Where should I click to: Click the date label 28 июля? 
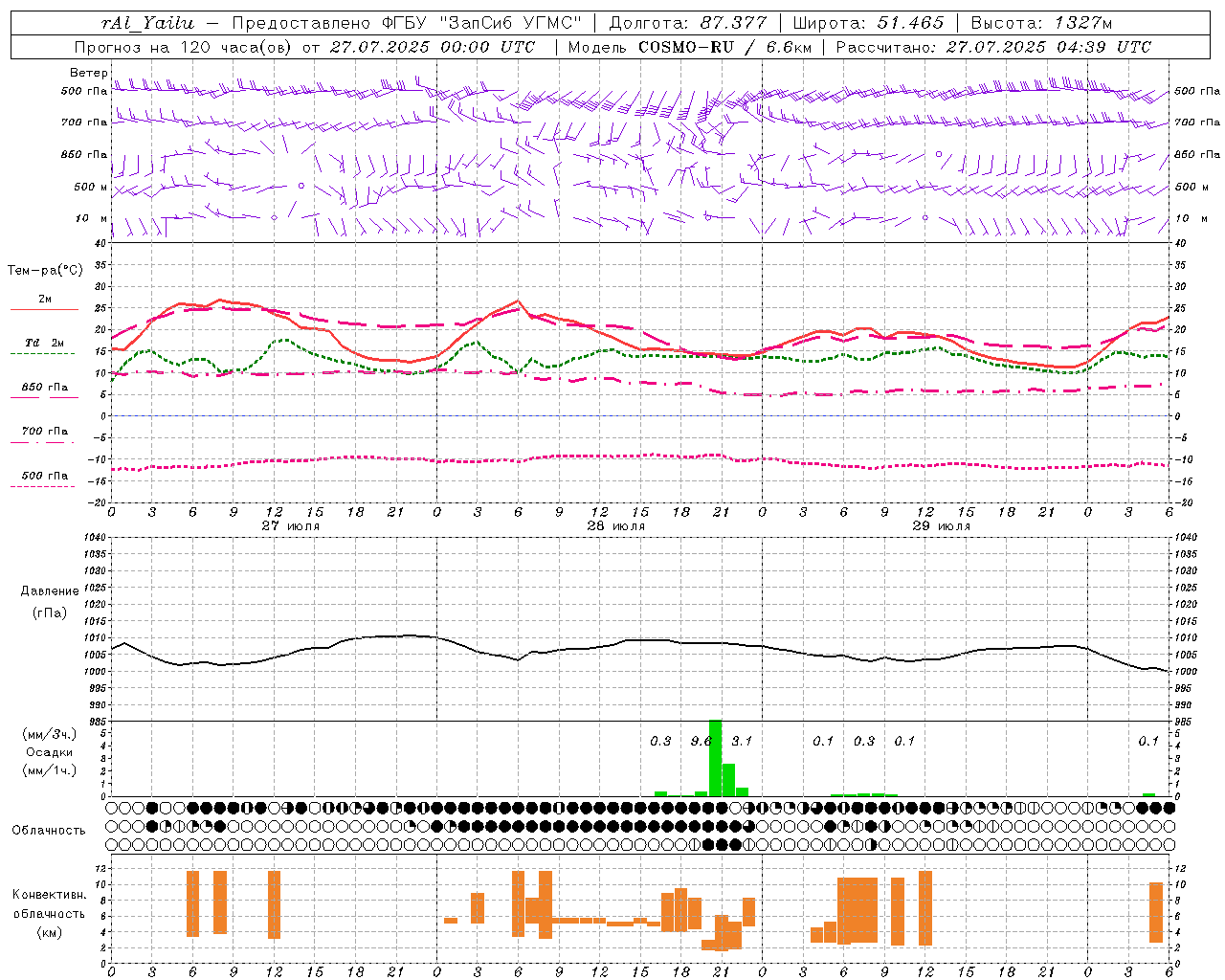(x=615, y=525)
